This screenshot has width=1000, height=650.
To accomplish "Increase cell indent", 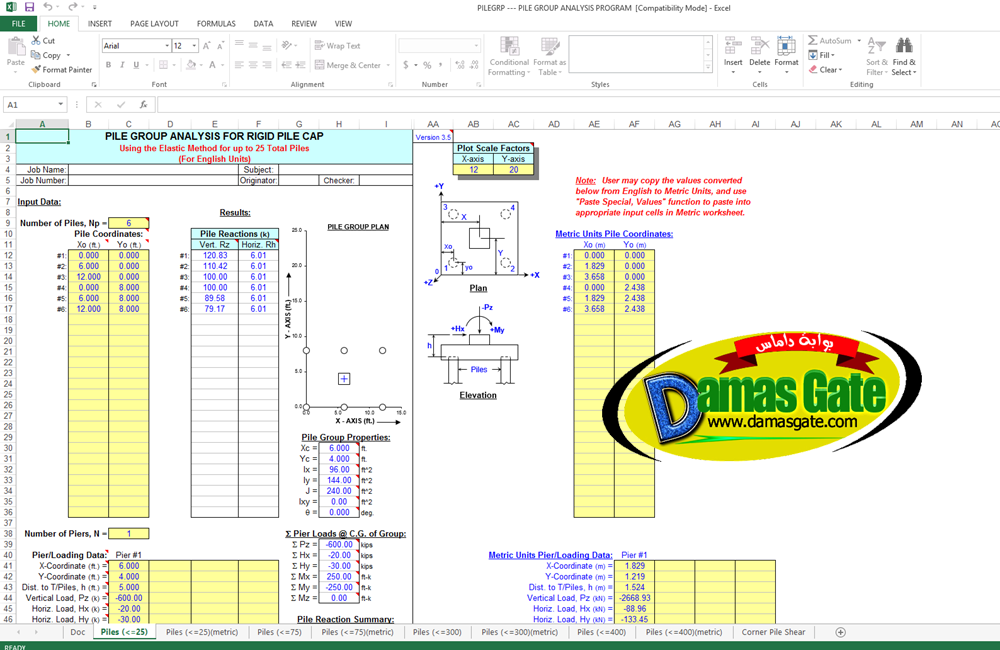I will pyautogui.click(x=301, y=65).
